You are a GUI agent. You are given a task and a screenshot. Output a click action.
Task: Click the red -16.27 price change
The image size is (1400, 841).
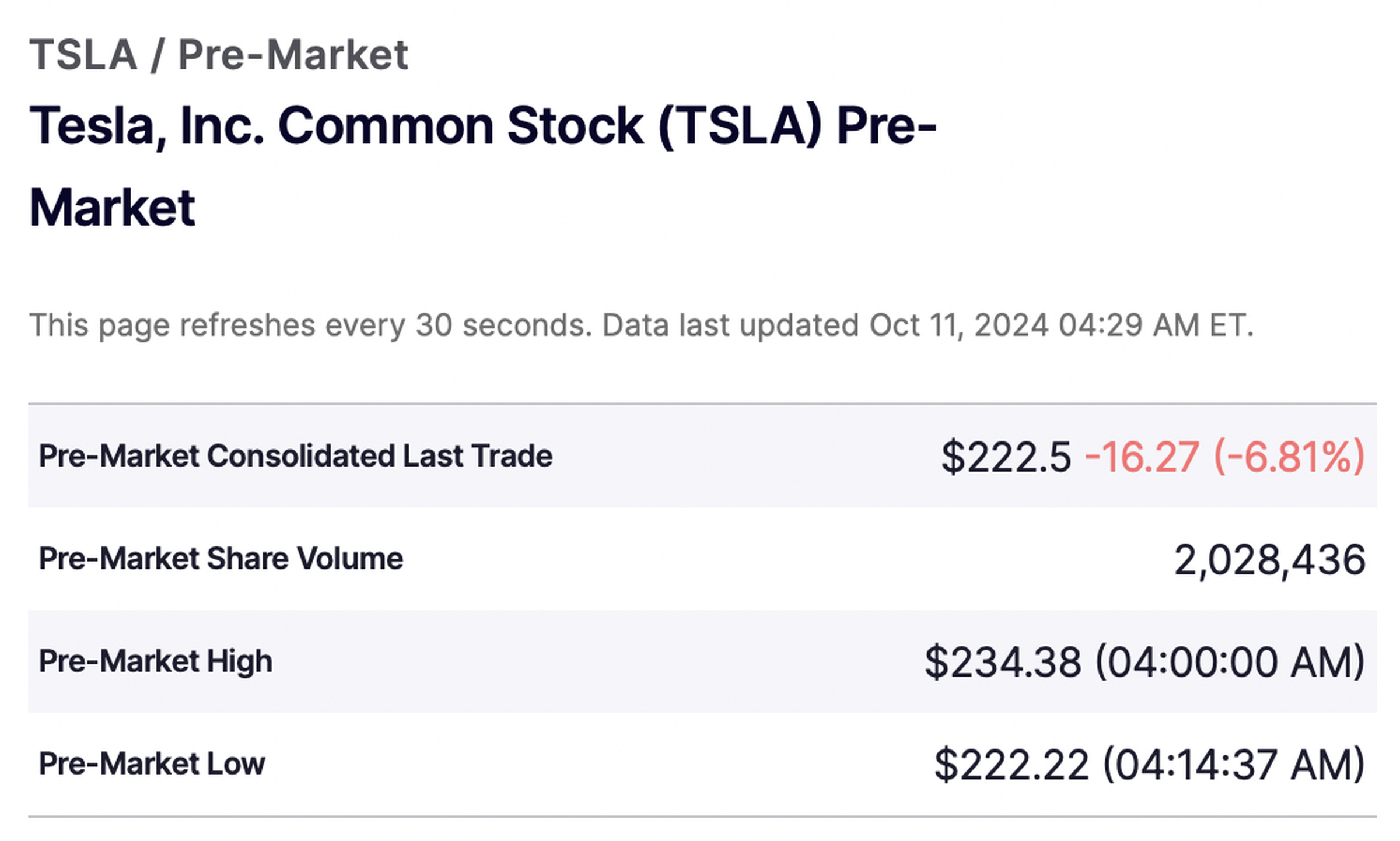(x=1142, y=457)
